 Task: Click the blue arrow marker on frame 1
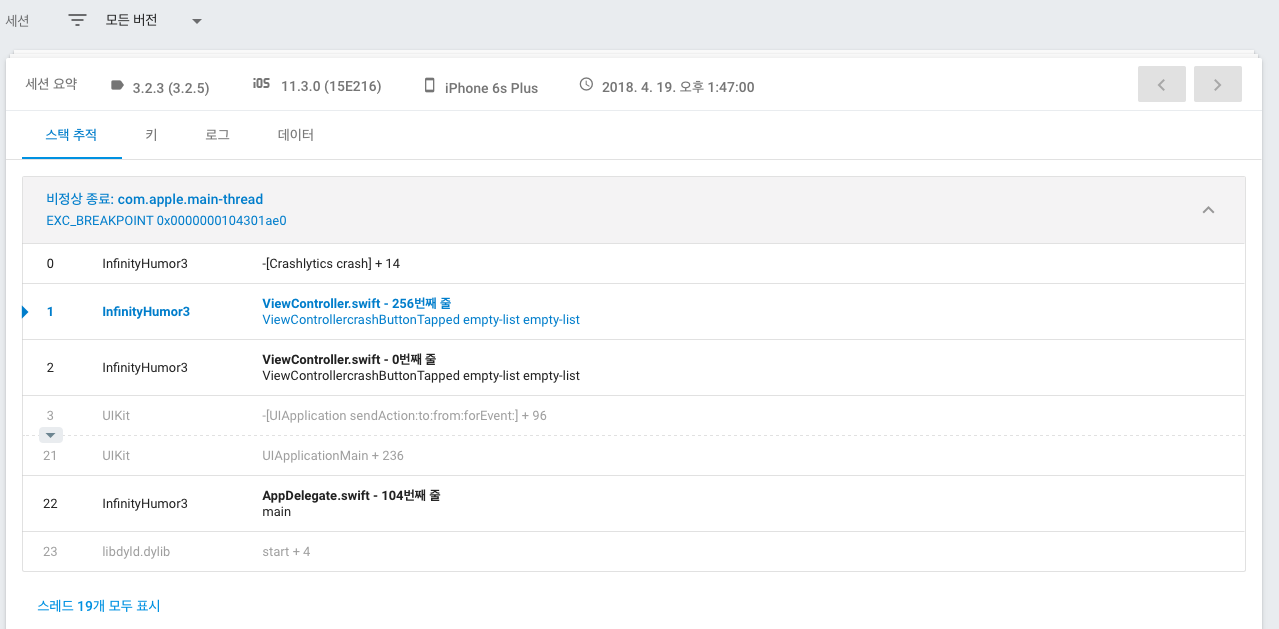(x=25, y=312)
